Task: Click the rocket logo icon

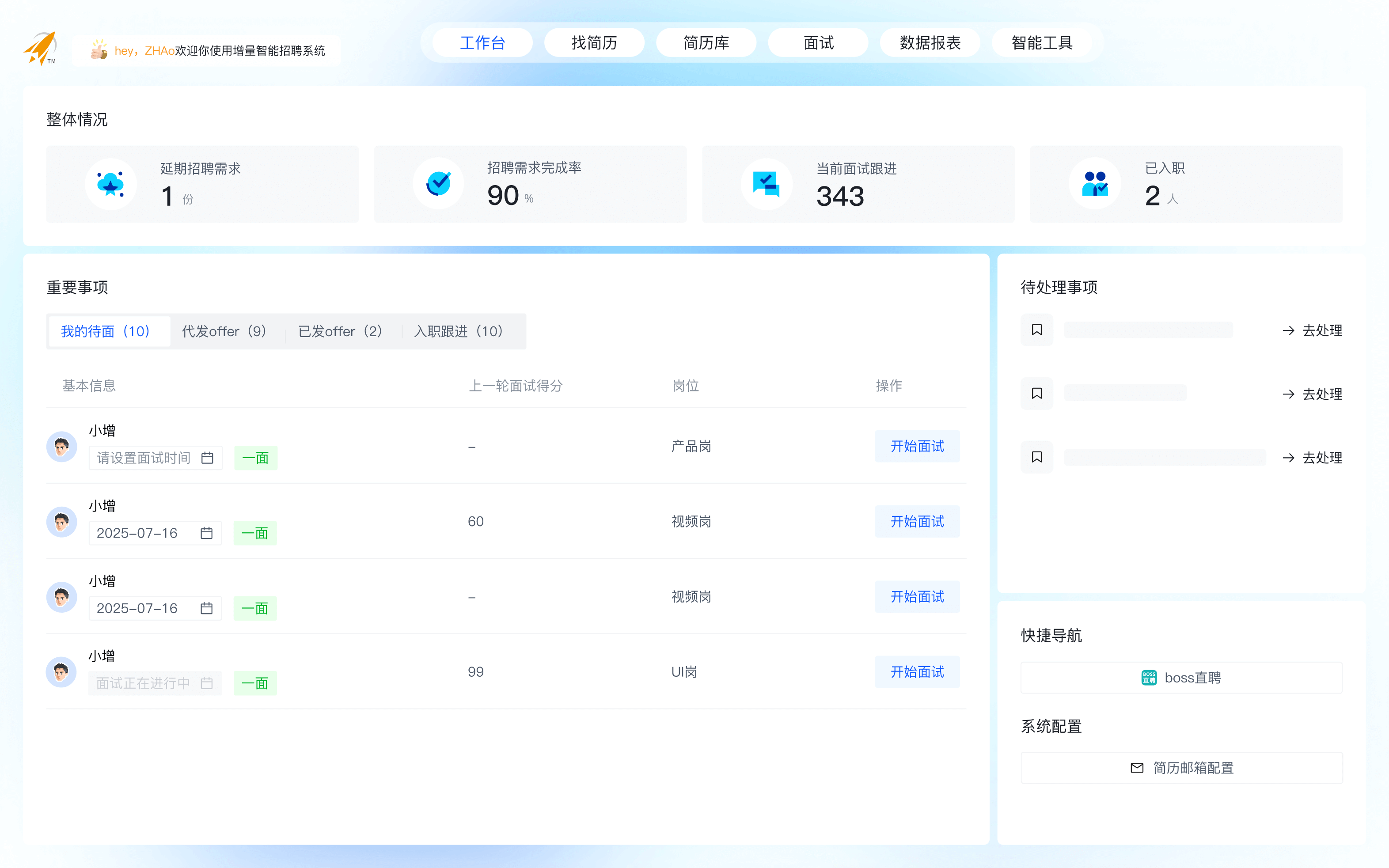Action: [x=40, y=48]
